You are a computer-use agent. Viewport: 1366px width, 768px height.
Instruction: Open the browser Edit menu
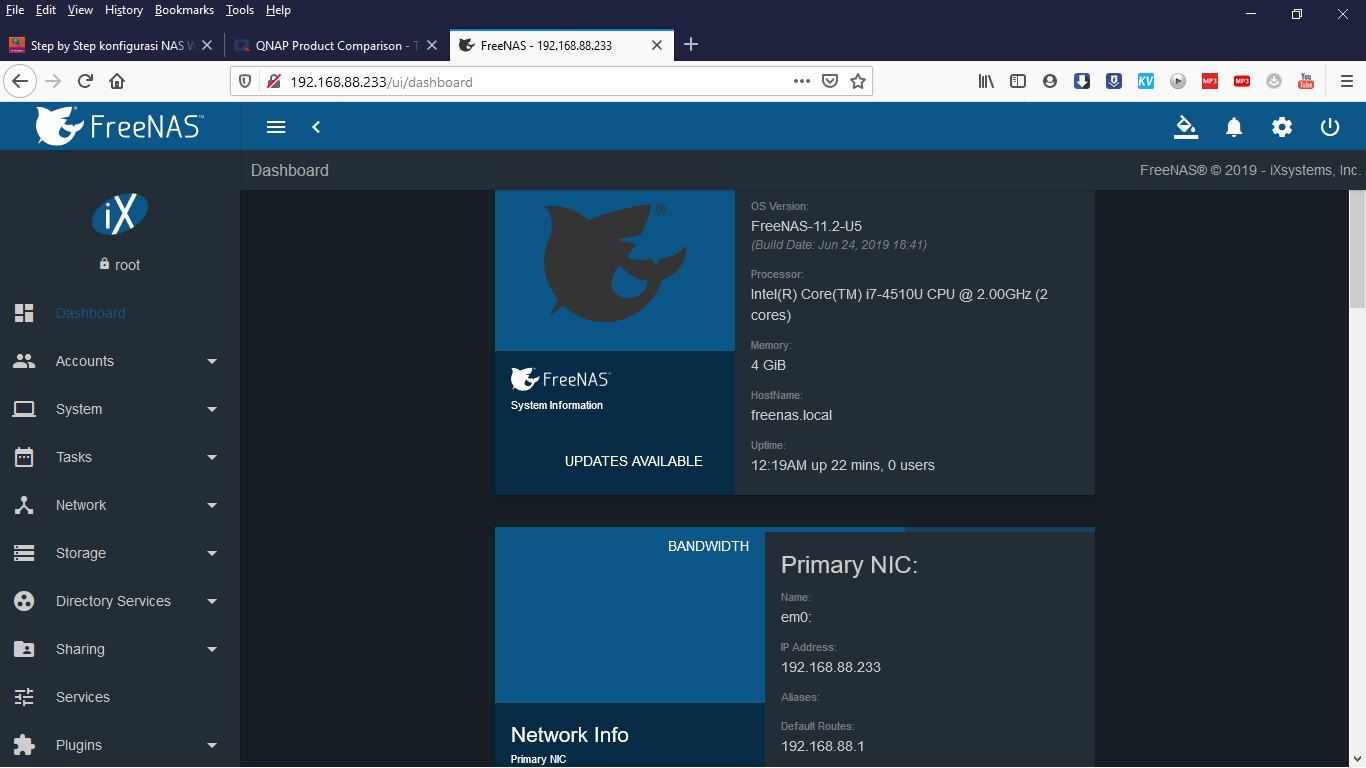pos(46,10)
